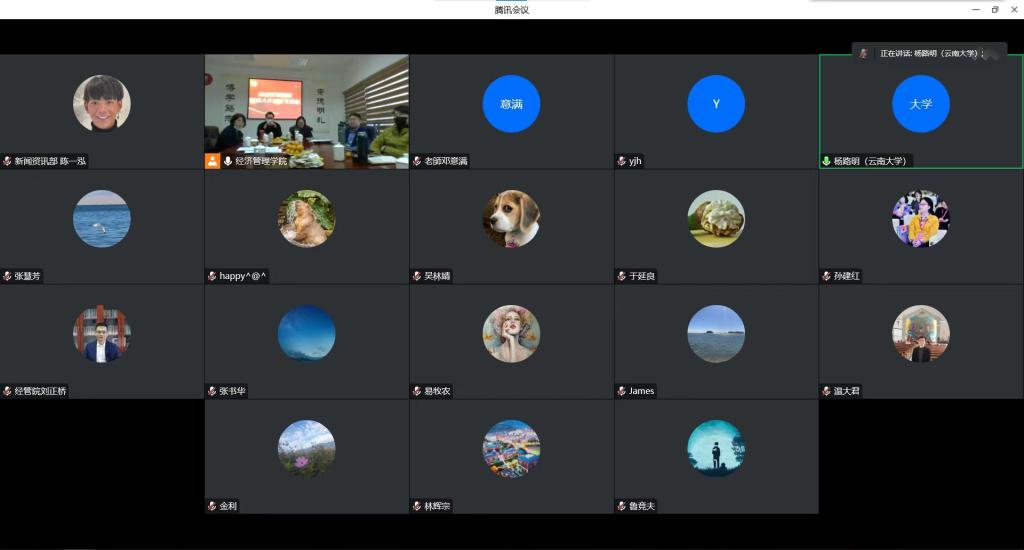
Task: Restore the 腾讯会议 window size
Action: (995, 9)
